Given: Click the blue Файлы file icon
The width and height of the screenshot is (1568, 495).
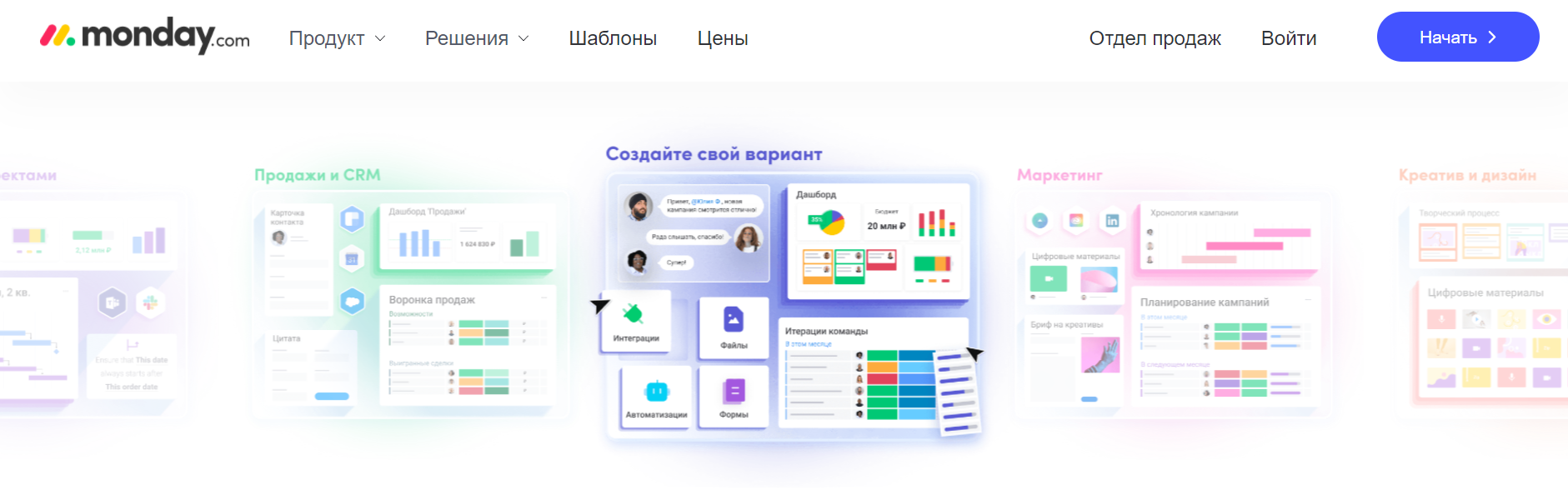Looking at the screenshot, I should pyautogui.click(x=734, y=319).
